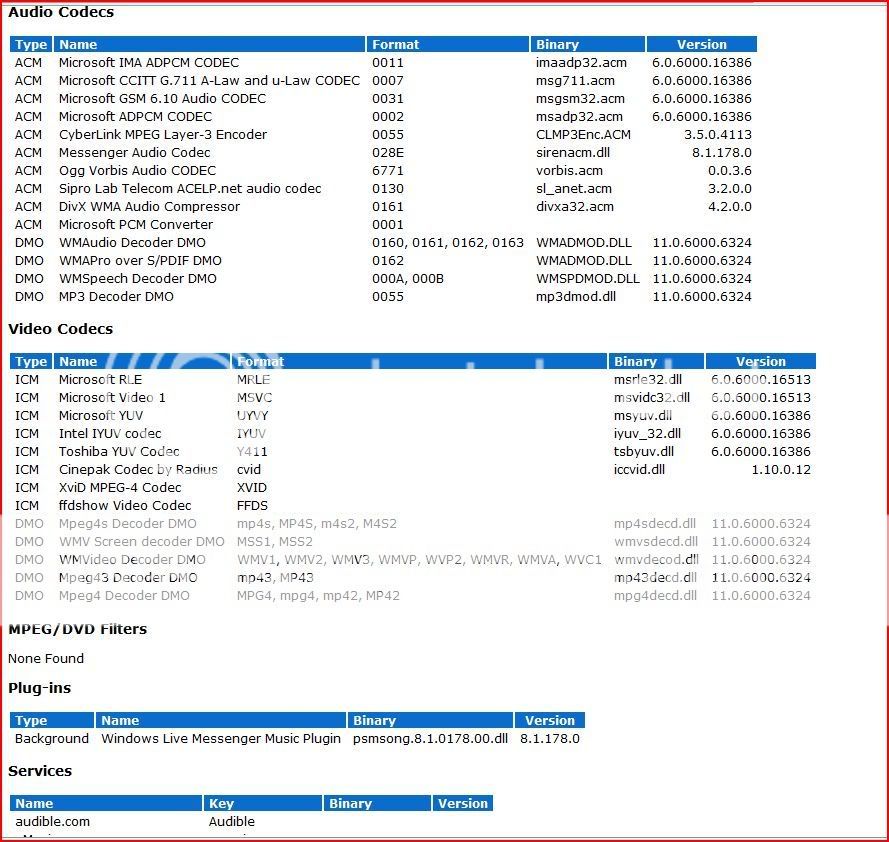This screenshot has height=842, width=889.
Task: Click the MP3 Decoder DMO entry
Action: tap(115, 296)
